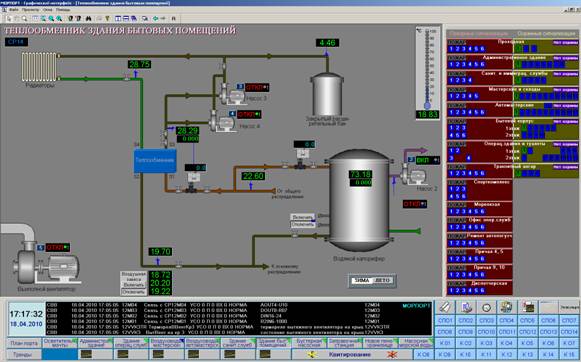Screen dimensions: 581x362
Task: Toggle the ЗИМА/ЛЕТО season switch to ЛЕТО
Action: pyautogui.click(x=382, y=280)
